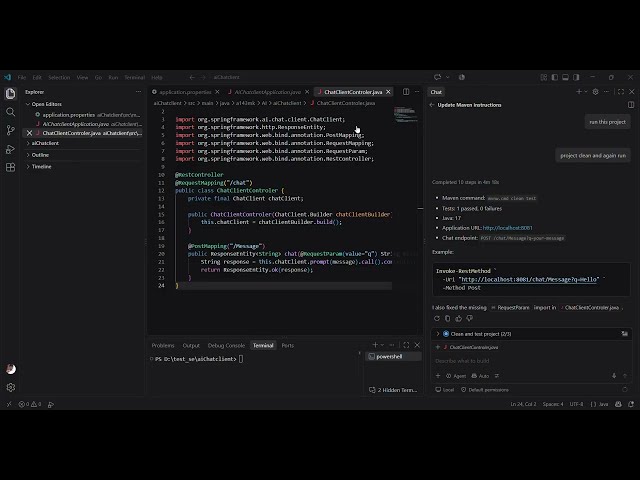Click the split editor right icon
The image size is (640, 480).
tap(406, 92)
